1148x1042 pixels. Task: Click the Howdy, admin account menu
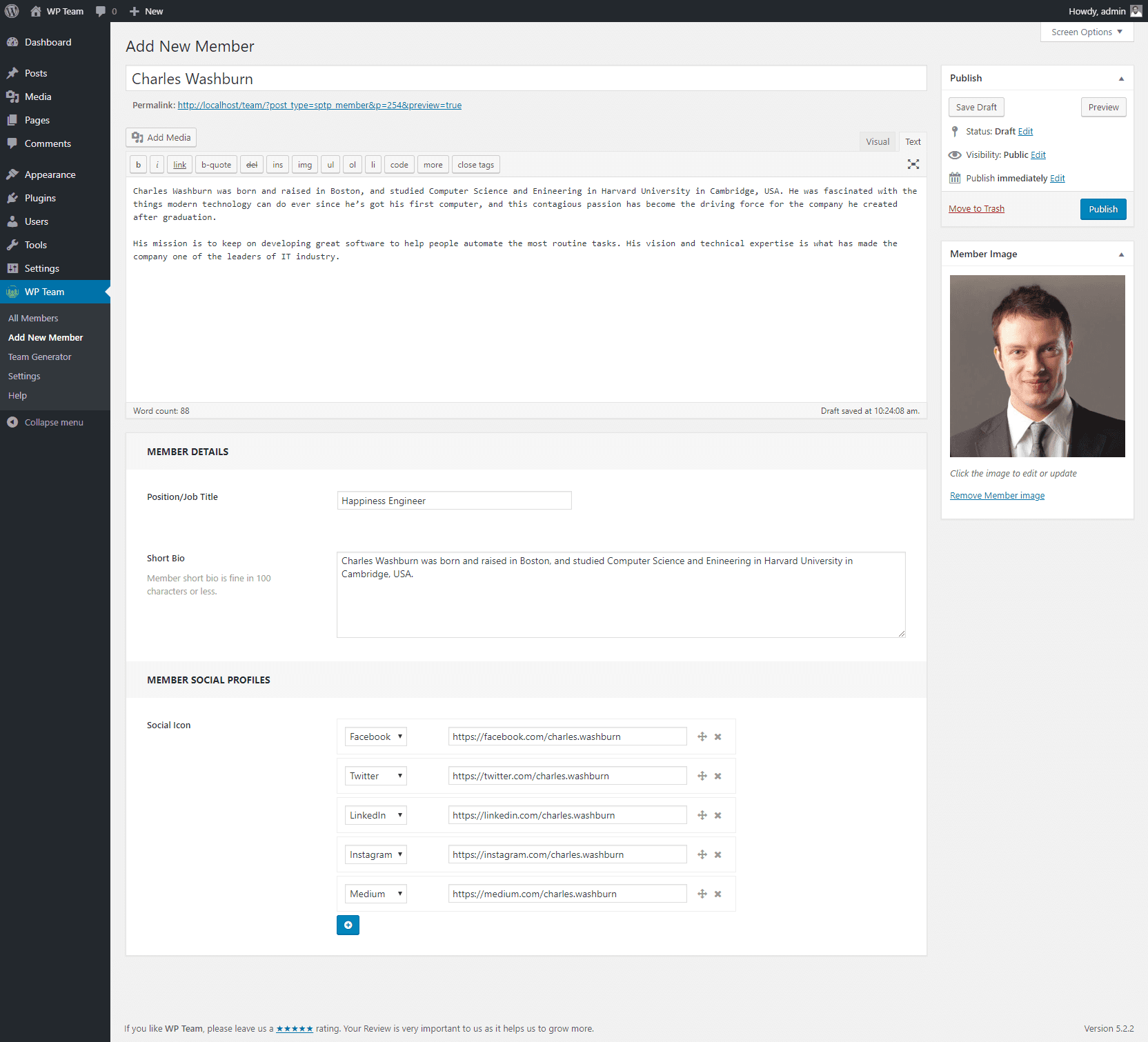coord(1105,11)
